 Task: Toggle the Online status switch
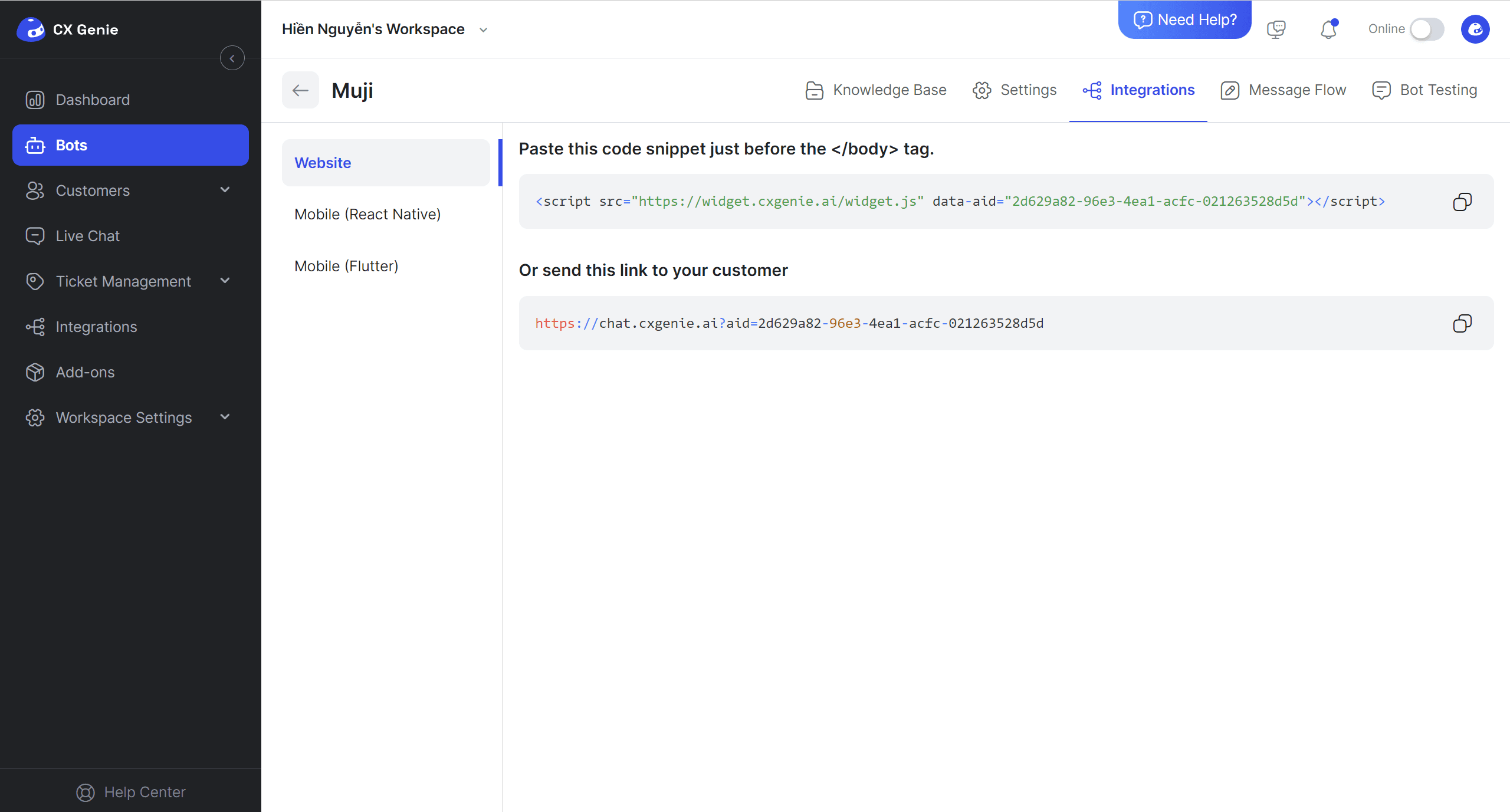pos(1427,29)
